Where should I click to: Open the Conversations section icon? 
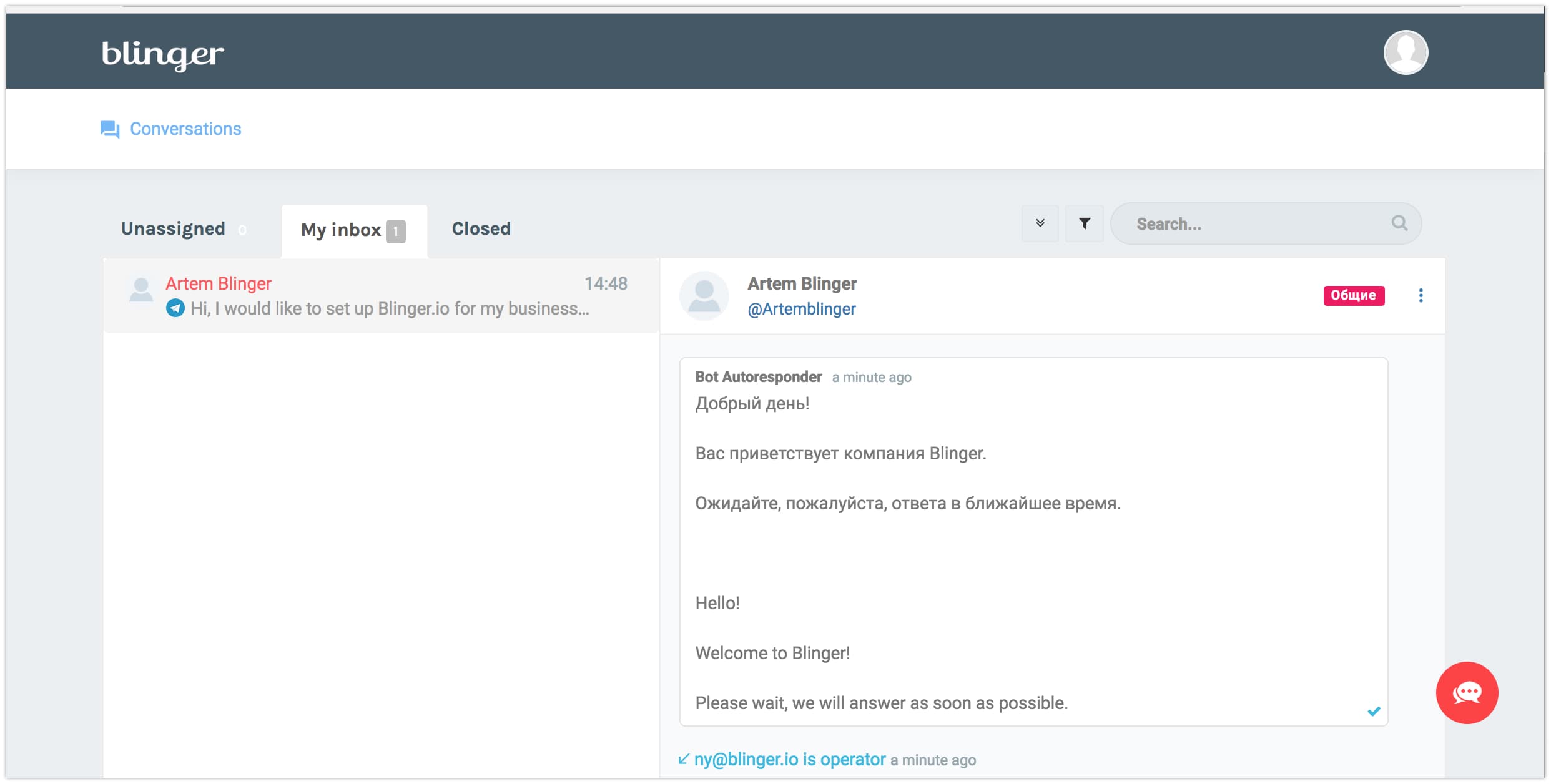pos(110,129)
